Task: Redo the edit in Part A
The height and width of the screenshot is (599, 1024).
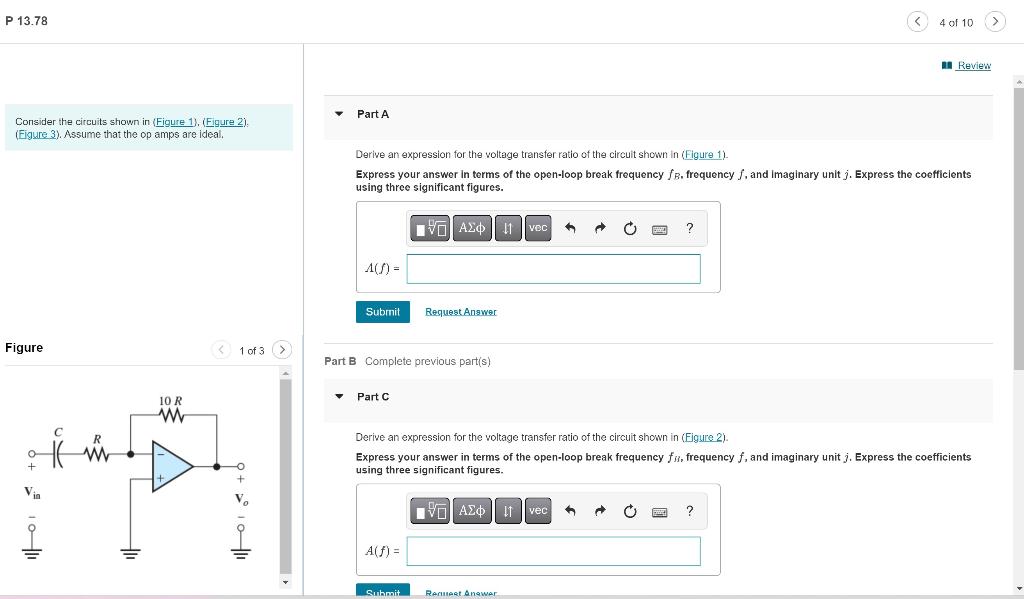Action: pos(600,228)
